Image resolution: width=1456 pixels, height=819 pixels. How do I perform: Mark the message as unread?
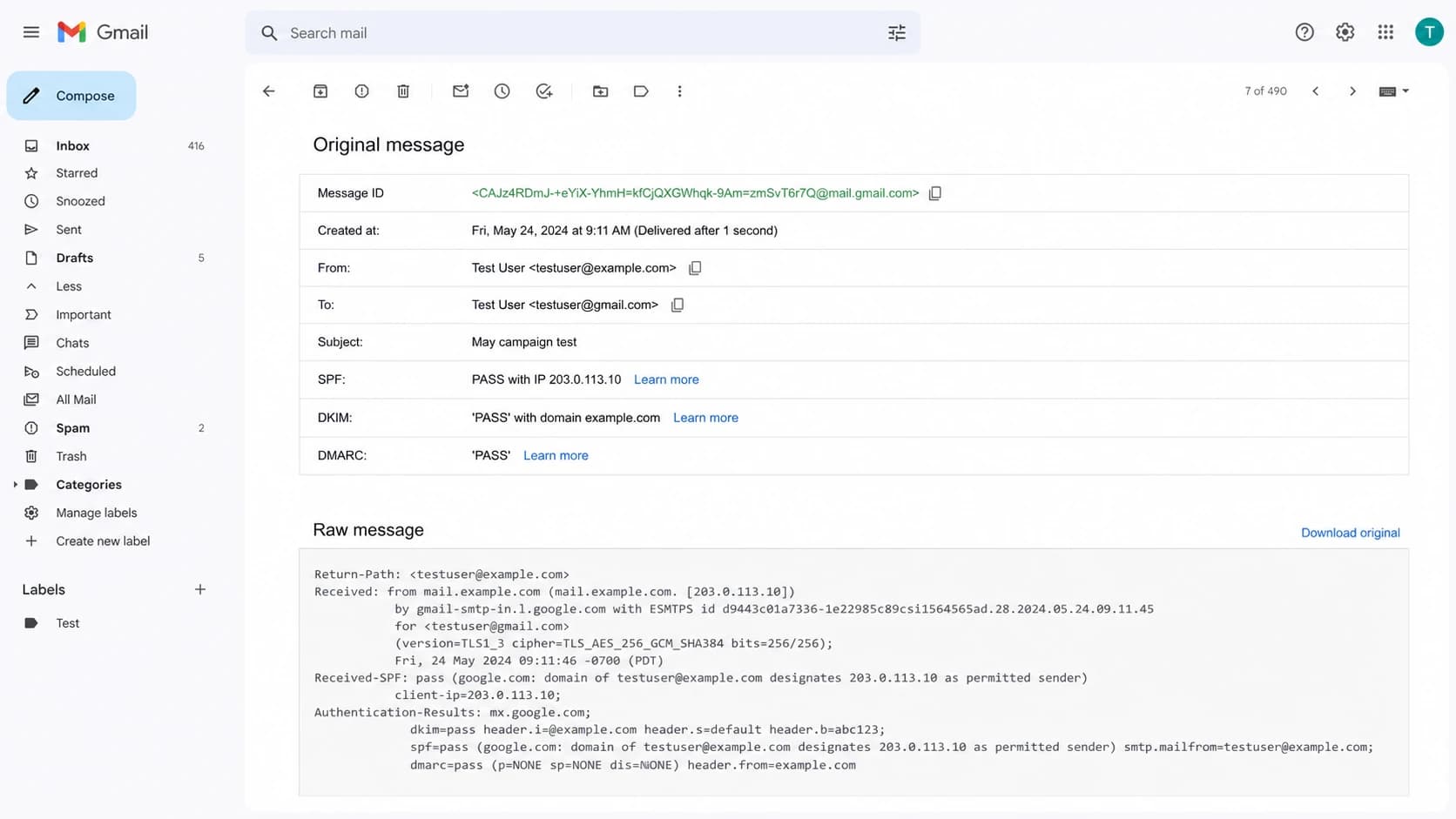tap(461, 91)
